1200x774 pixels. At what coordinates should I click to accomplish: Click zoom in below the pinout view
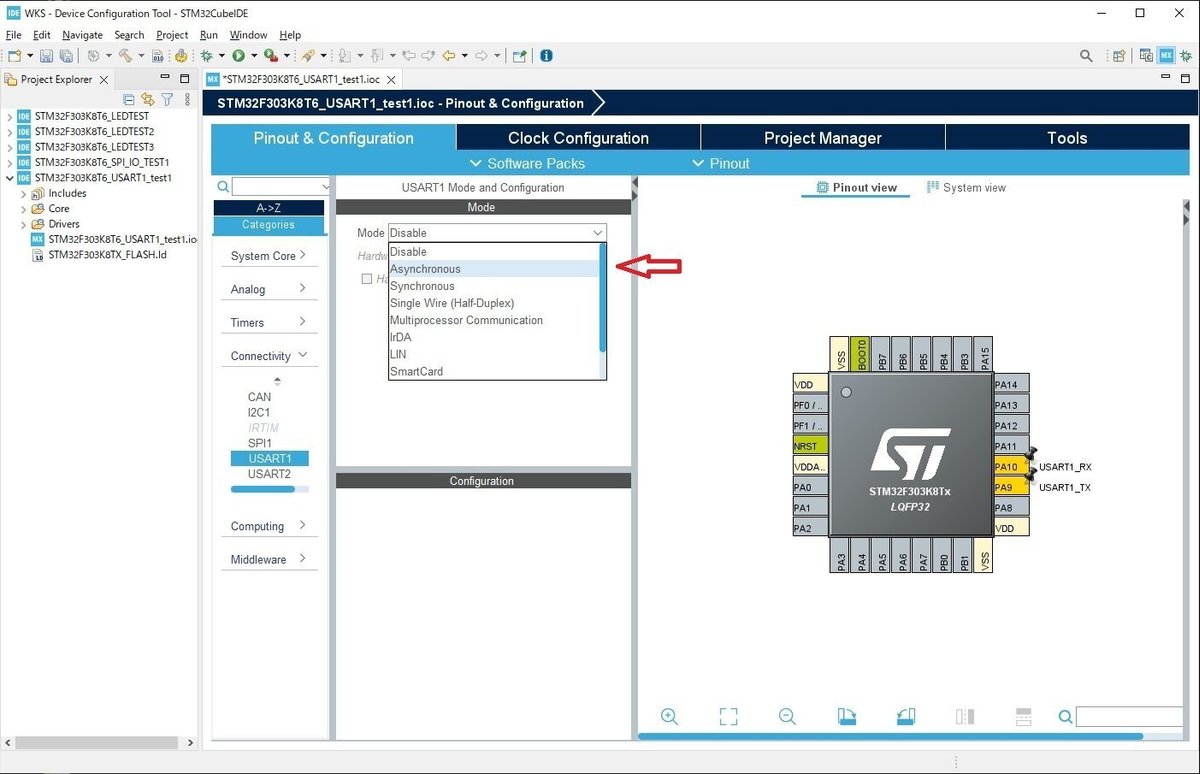point(670,716)
